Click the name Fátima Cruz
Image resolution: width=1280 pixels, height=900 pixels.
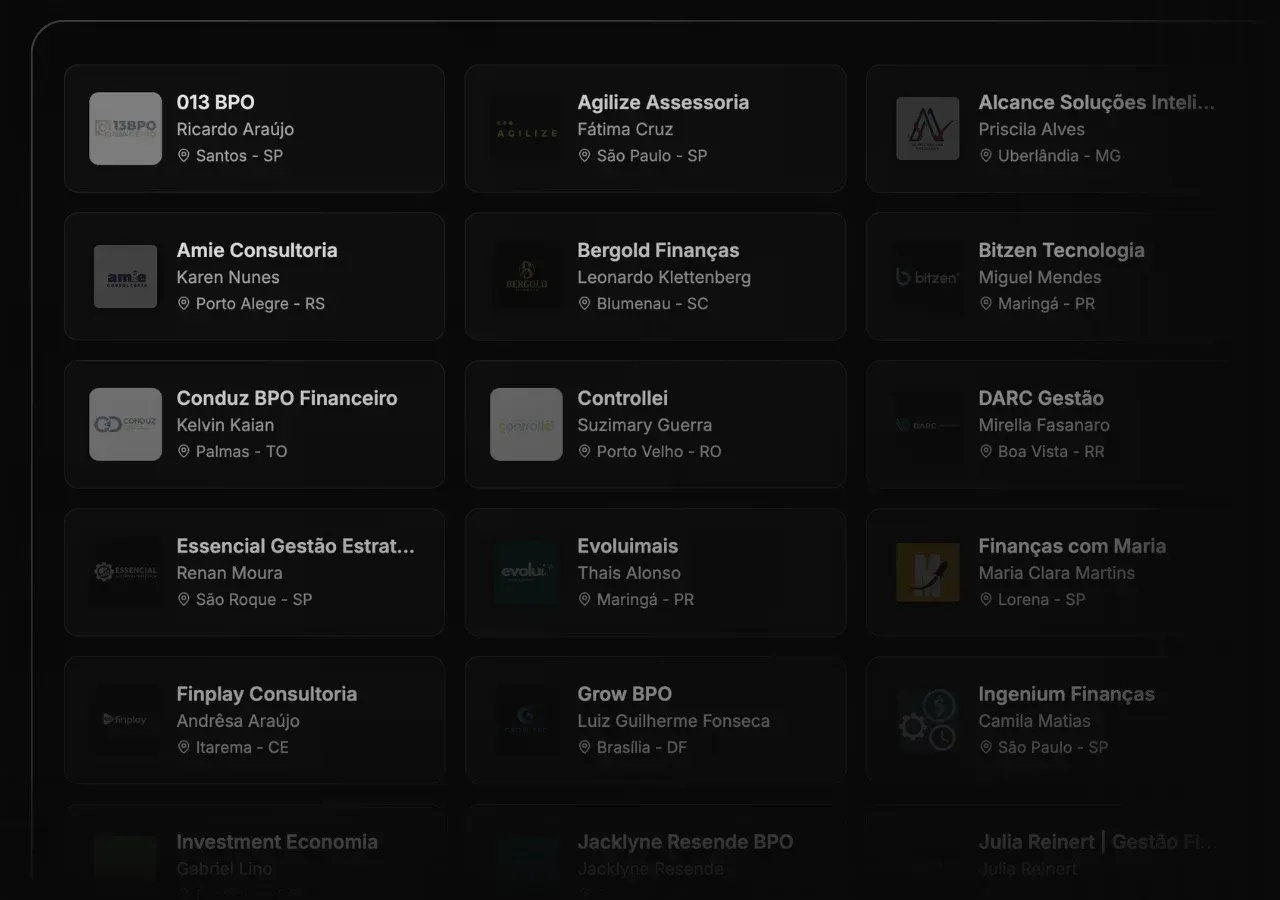(x=625, y=129)
